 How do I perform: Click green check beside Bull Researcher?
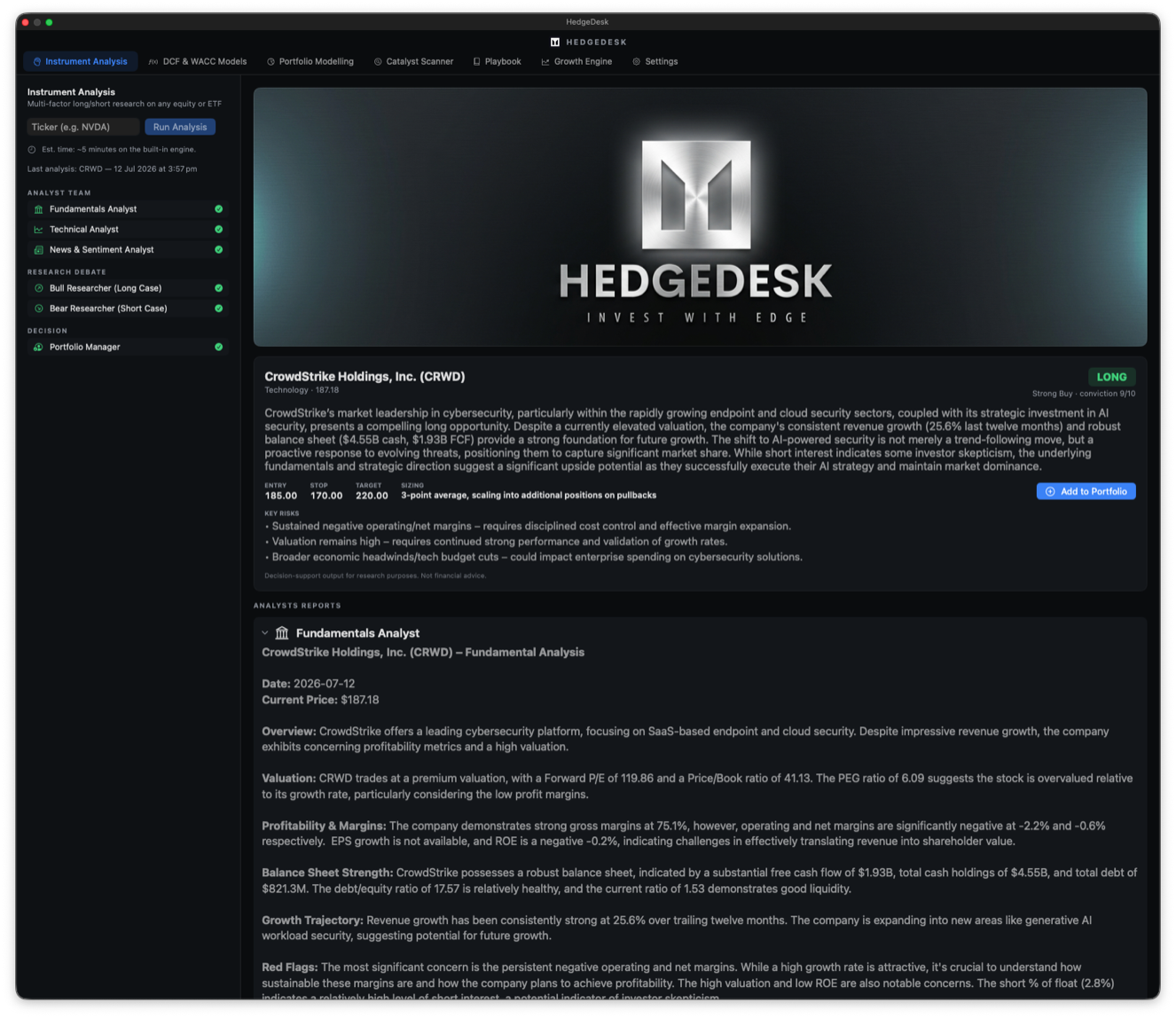[x=218, y=288]
